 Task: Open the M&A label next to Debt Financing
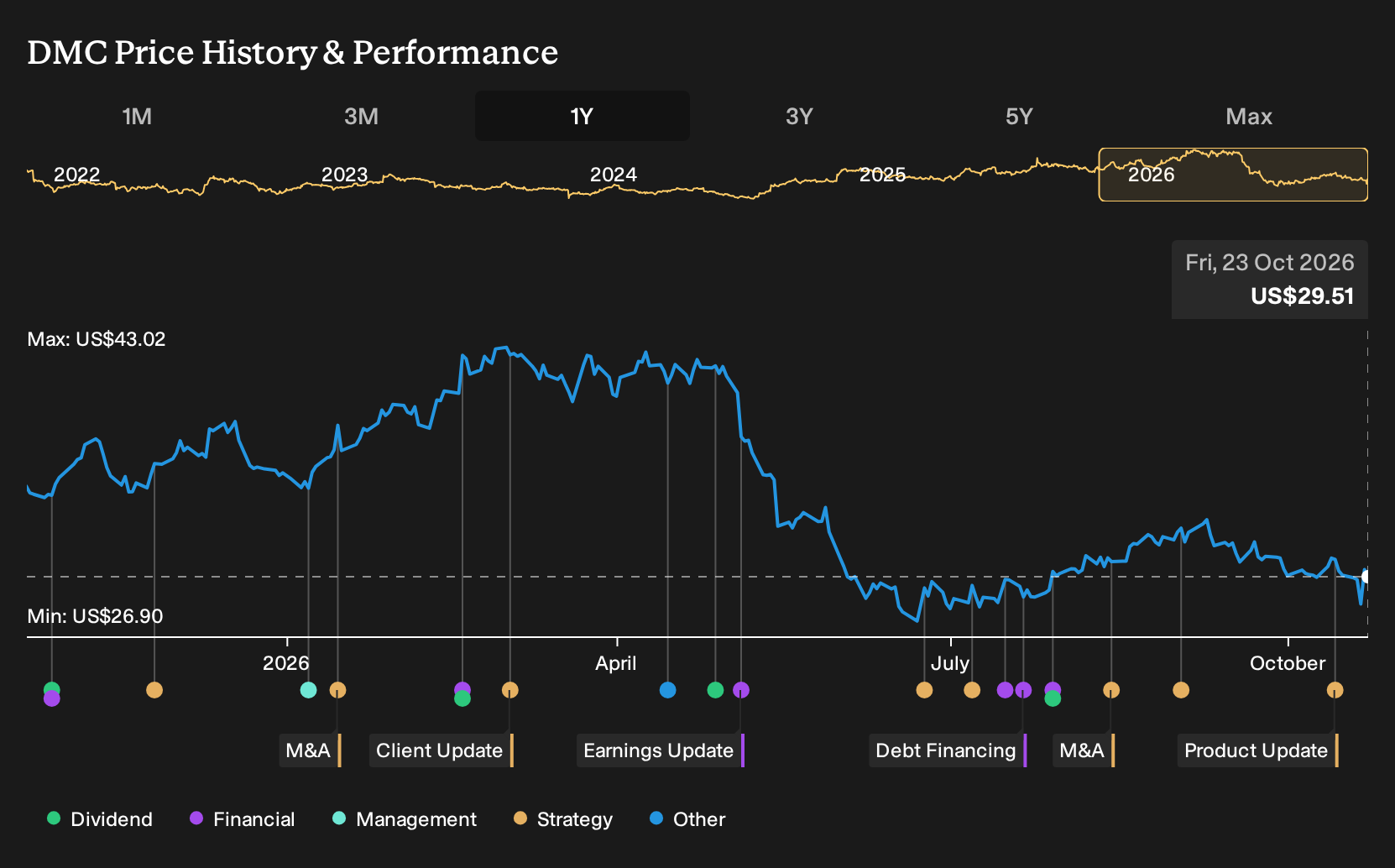(1084, 750)
